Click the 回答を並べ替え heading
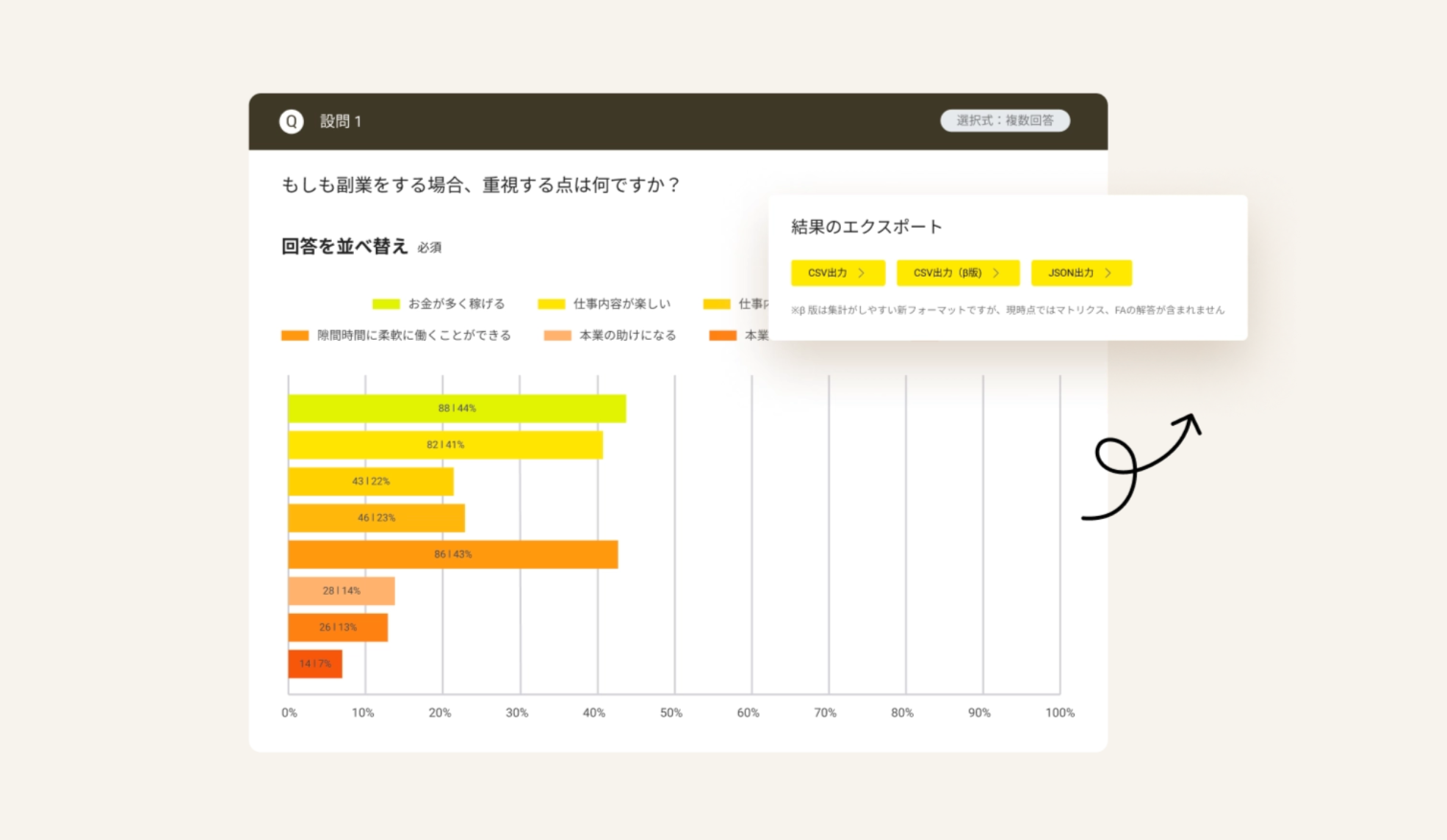This screenshot has height=840, width=1447. [x=344, y=247]
